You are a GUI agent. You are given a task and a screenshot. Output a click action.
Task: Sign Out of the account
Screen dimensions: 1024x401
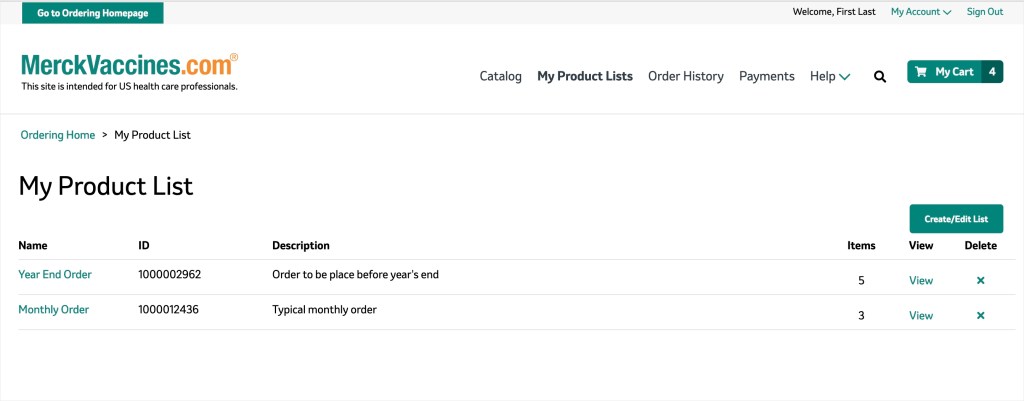985,12
